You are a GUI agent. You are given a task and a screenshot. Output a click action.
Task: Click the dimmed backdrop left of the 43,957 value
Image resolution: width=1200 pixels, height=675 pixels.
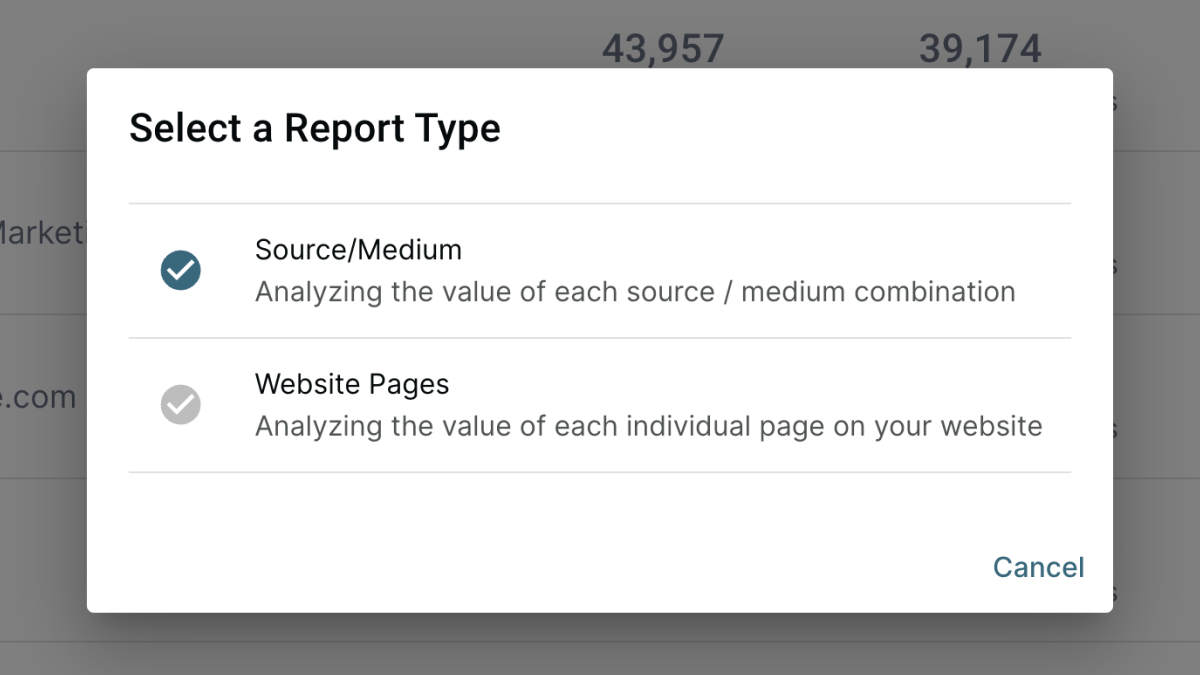300,35
